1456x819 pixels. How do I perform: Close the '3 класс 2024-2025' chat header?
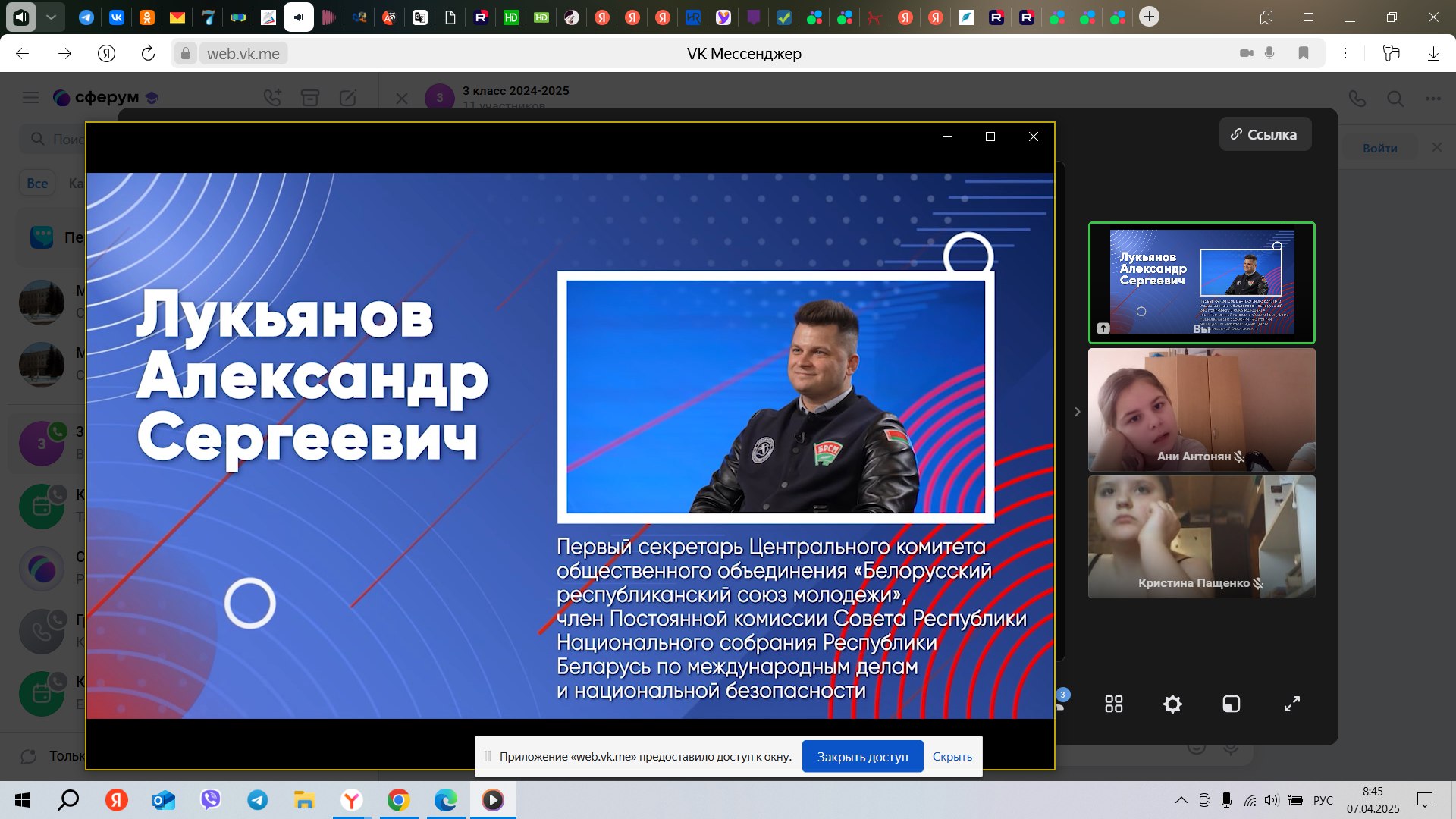click(402, 99)
